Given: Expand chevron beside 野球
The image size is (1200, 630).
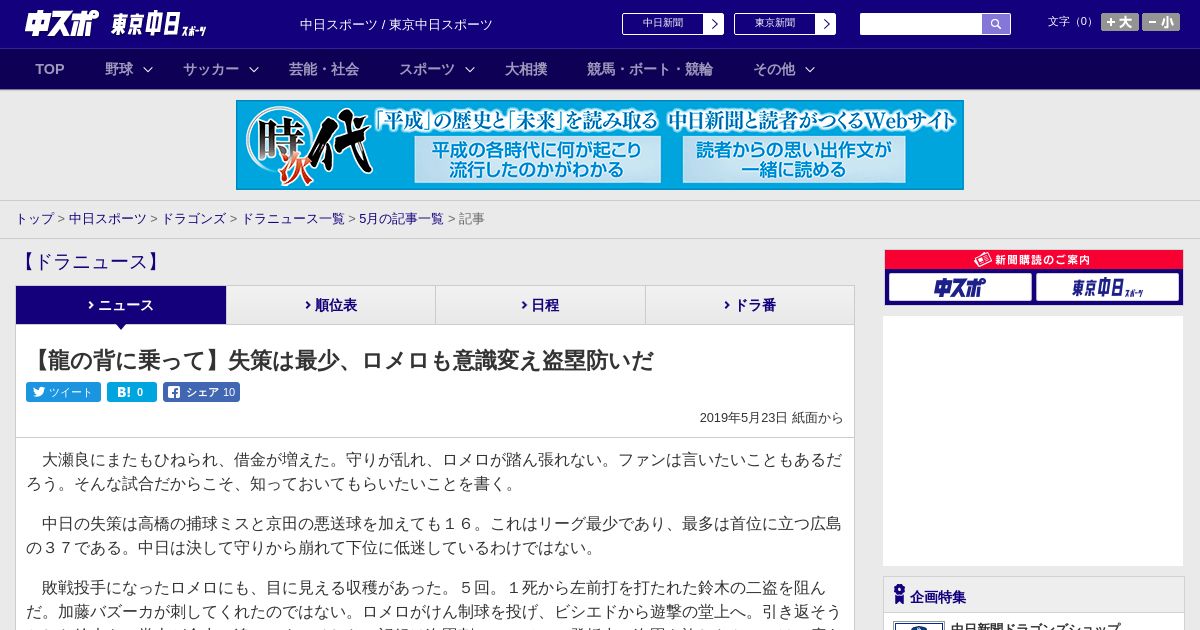Looking at the screenshot, I should (148, 69).
